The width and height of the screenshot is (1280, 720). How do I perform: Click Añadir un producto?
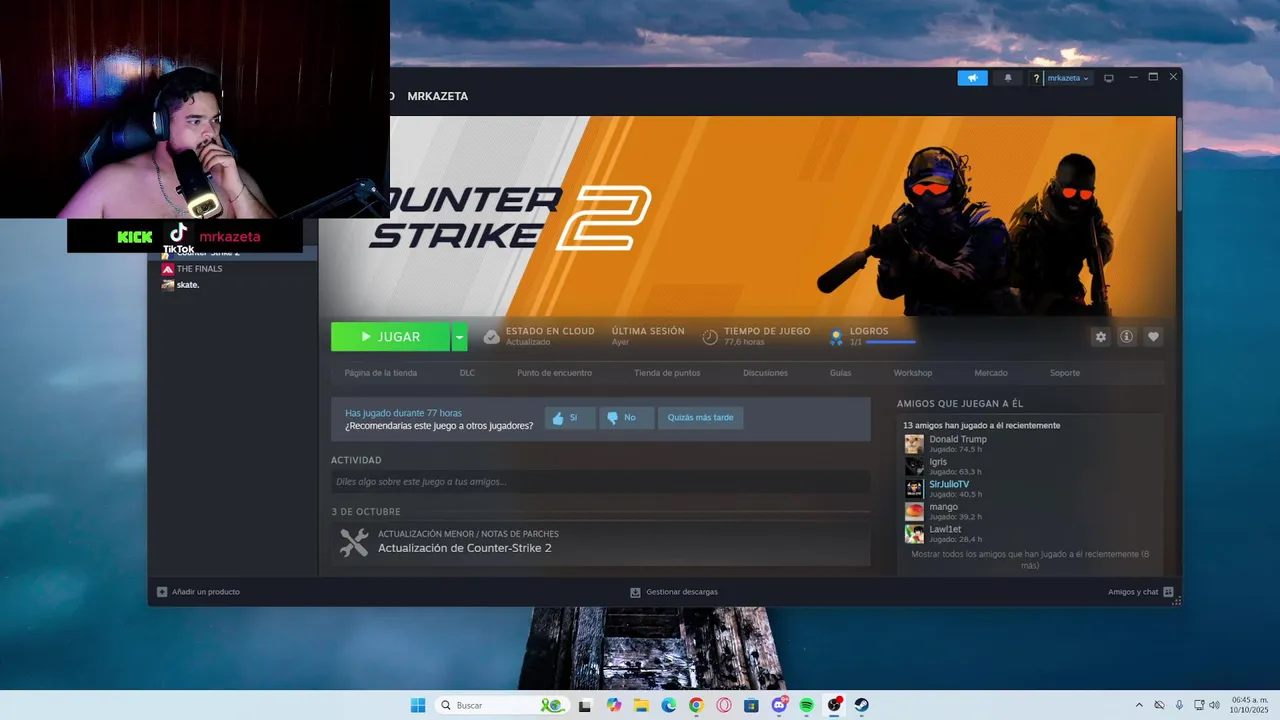coord(198,592)
